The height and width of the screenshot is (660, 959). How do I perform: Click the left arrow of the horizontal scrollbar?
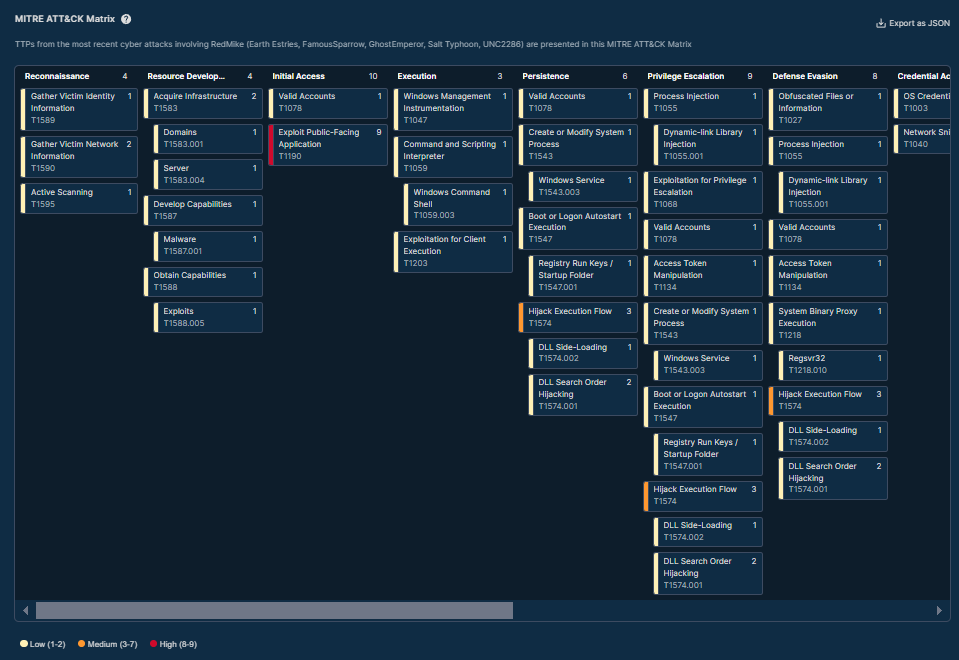pos(25,610)
